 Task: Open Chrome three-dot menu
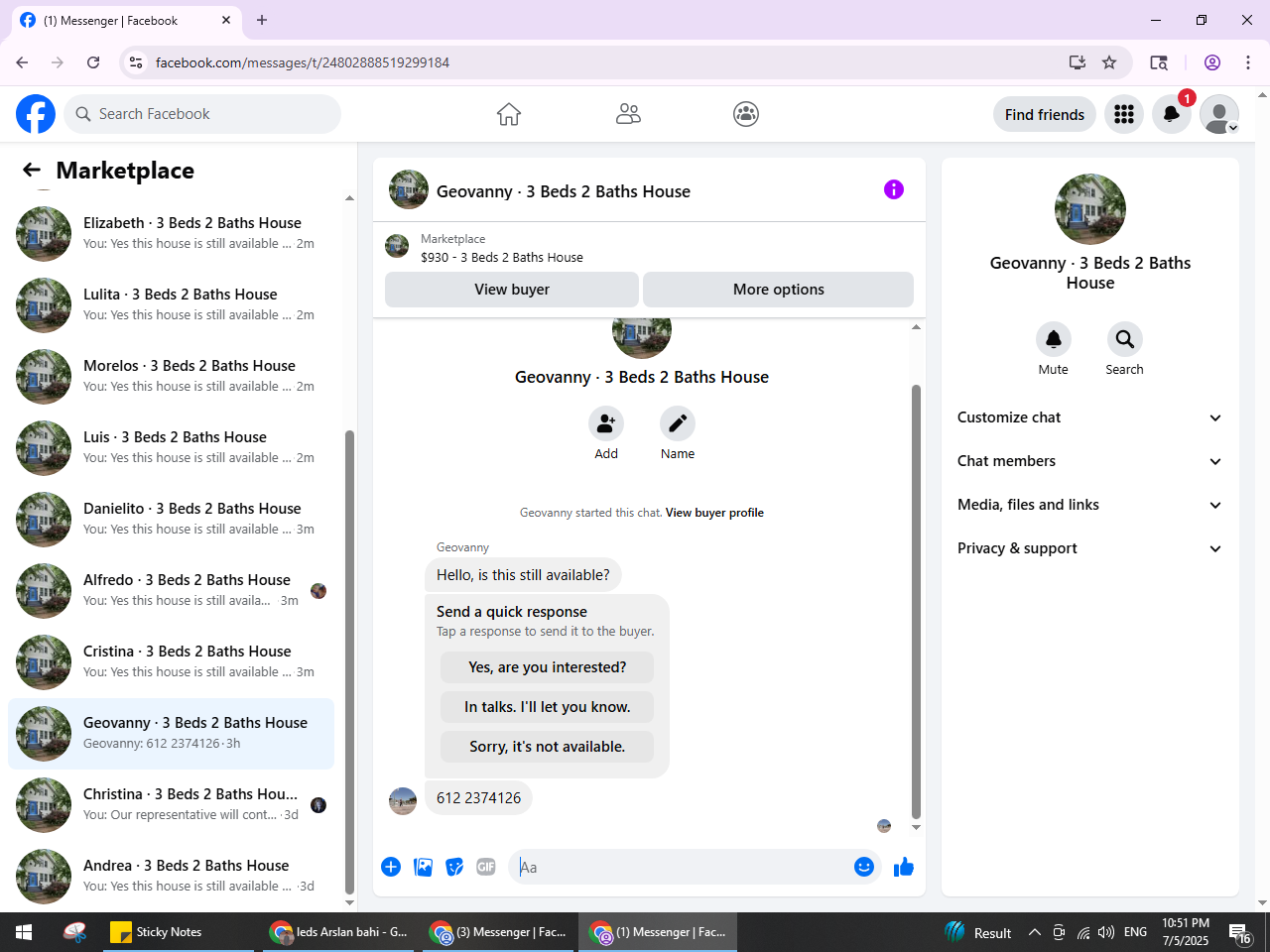click(x=1248, y=62)
